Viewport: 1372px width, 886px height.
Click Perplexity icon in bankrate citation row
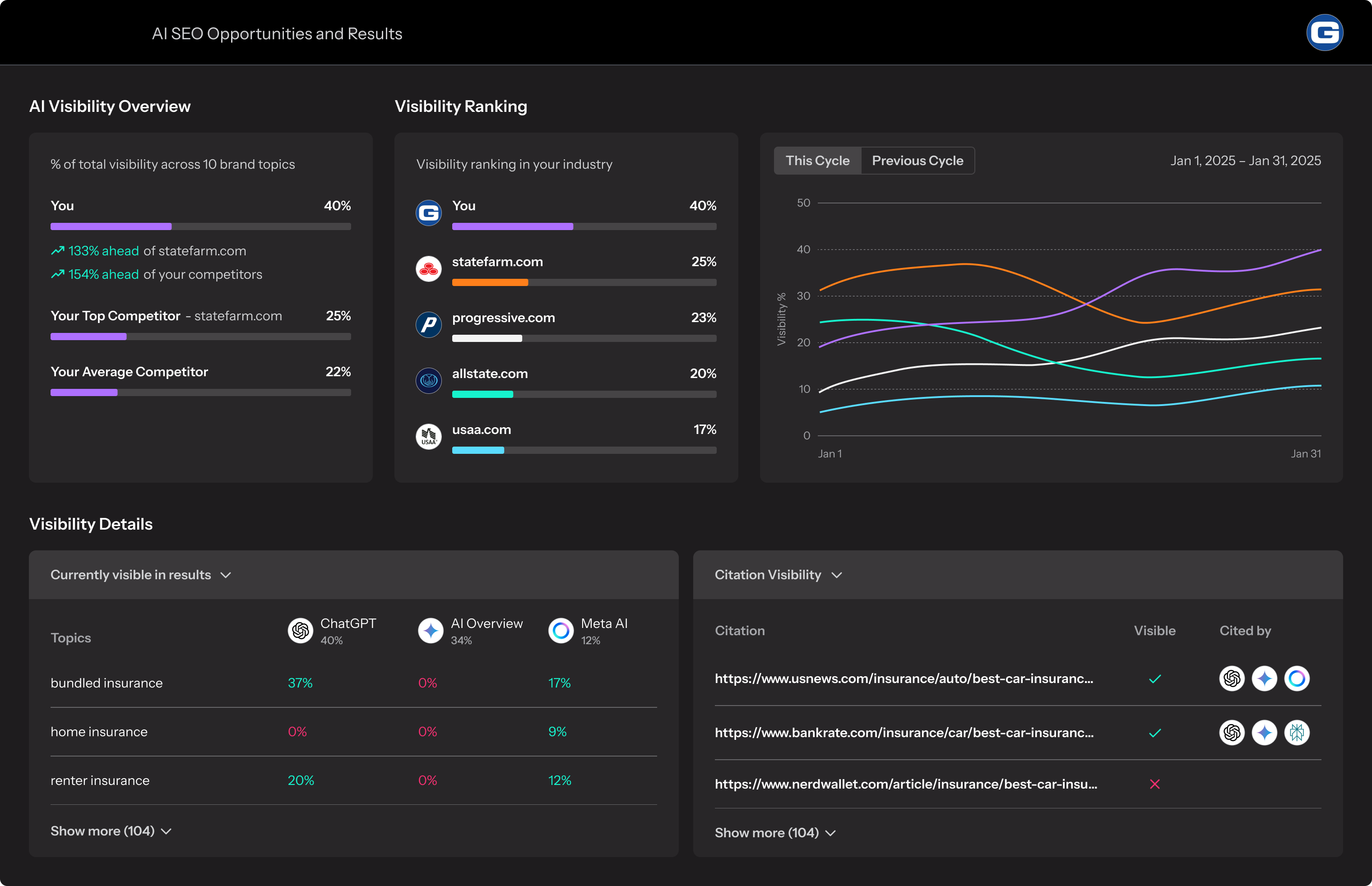click(x=1297, y=732)
